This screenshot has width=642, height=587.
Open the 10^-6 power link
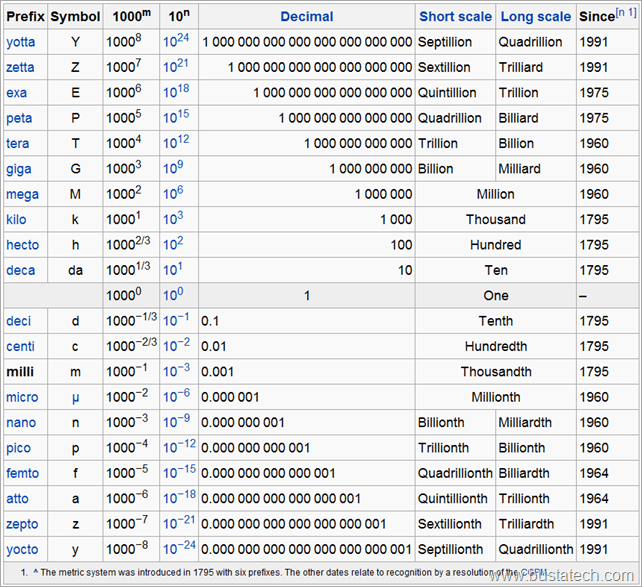(176, 396)
